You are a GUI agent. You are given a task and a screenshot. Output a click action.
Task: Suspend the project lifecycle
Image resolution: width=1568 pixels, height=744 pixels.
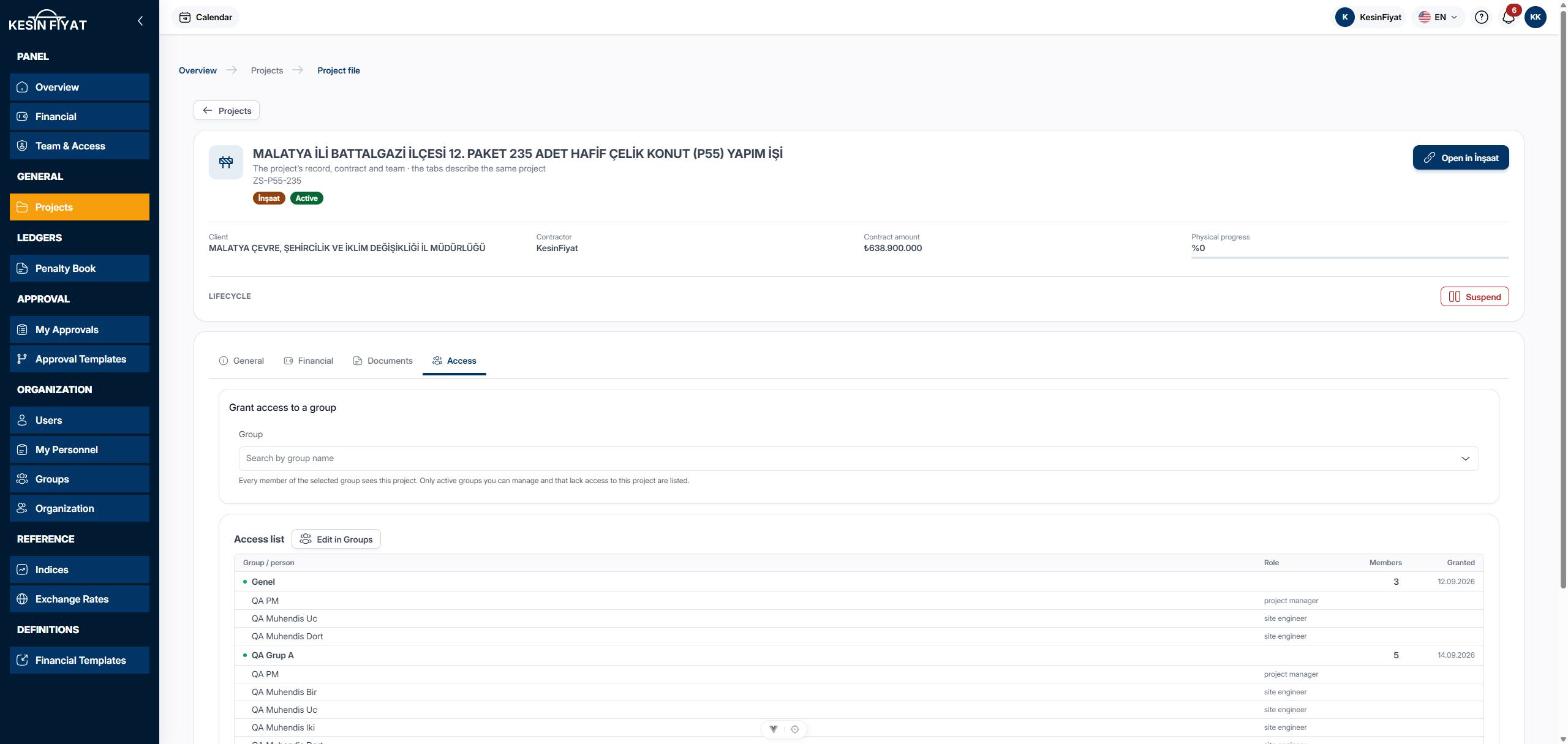pyautogui.click(x=1474, y=297)
